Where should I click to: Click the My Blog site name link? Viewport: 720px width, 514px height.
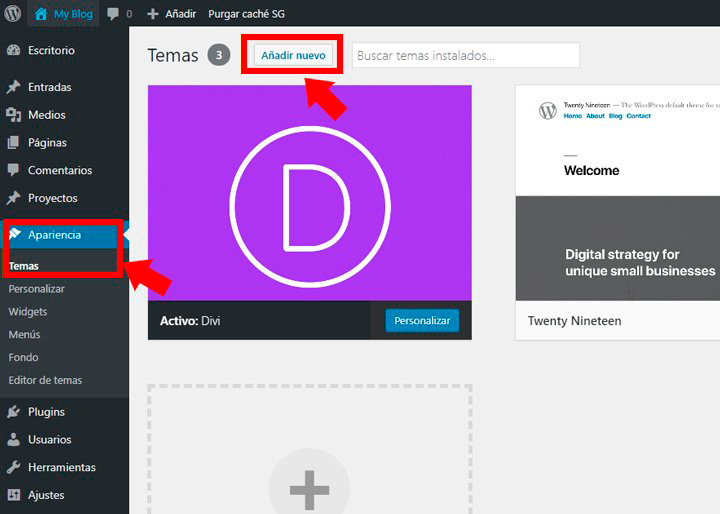[73, 14]
